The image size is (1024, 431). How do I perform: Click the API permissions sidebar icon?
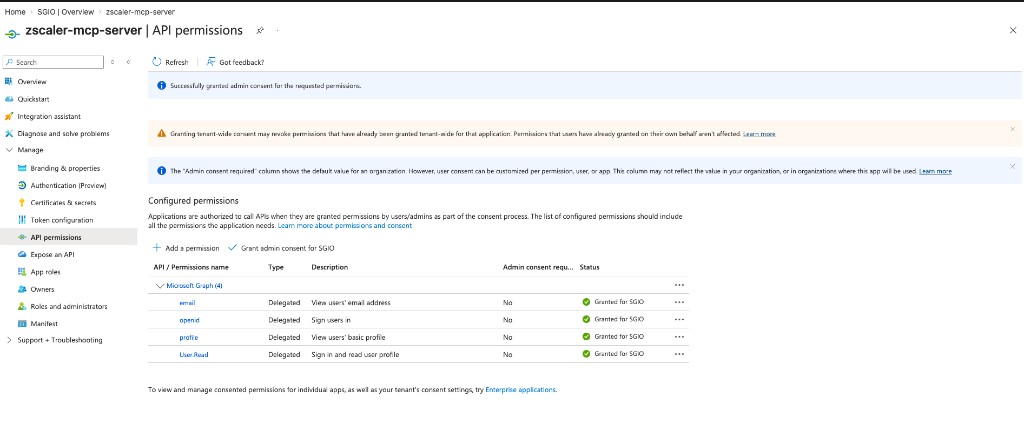22,237
